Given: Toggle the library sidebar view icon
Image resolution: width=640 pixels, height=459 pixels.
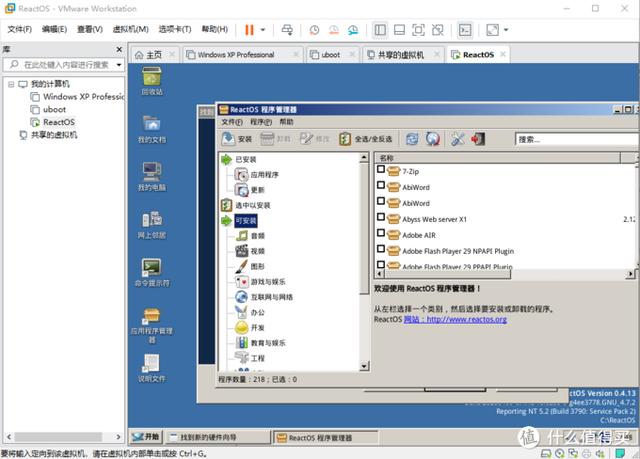Looking at the screenshot, I should [380, 30].
